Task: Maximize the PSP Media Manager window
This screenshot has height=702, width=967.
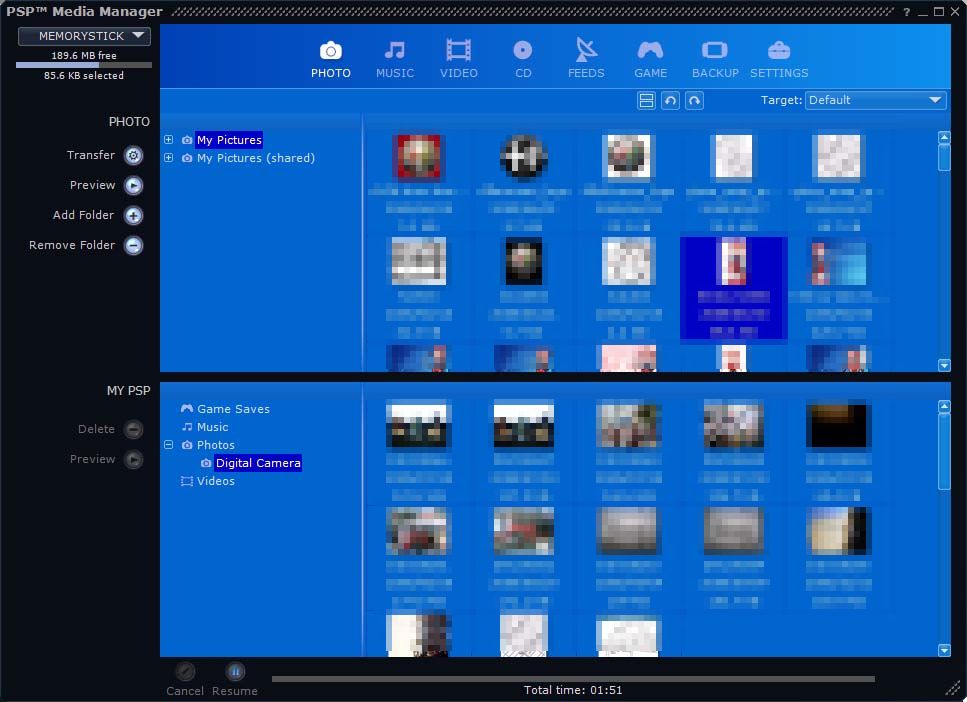Action: 939,12
